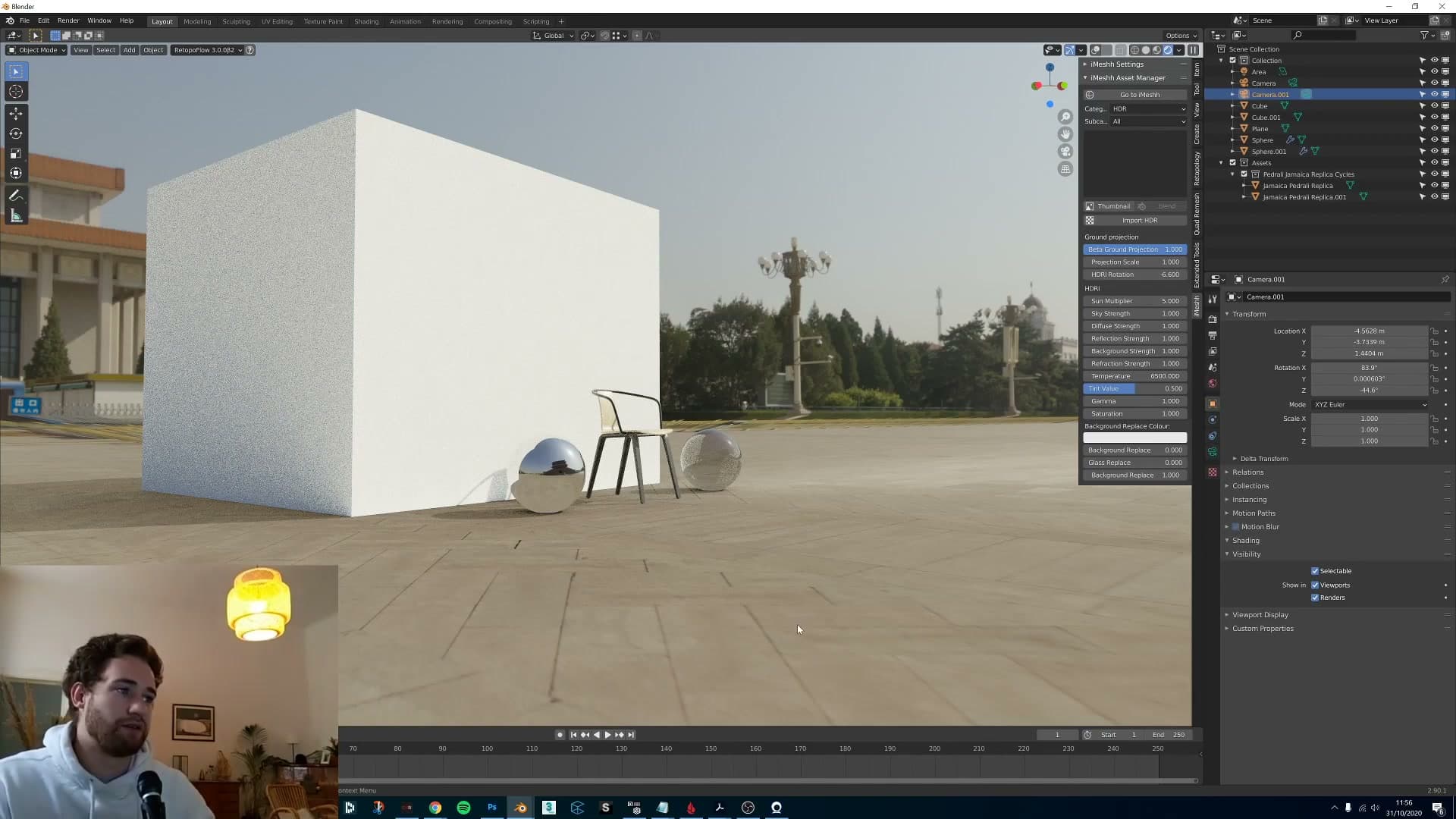Image resolution: width=1456 pixels, height=819 pixels.
Task: Toggle the Assets collection checkbox
Action: [1232, 163]
